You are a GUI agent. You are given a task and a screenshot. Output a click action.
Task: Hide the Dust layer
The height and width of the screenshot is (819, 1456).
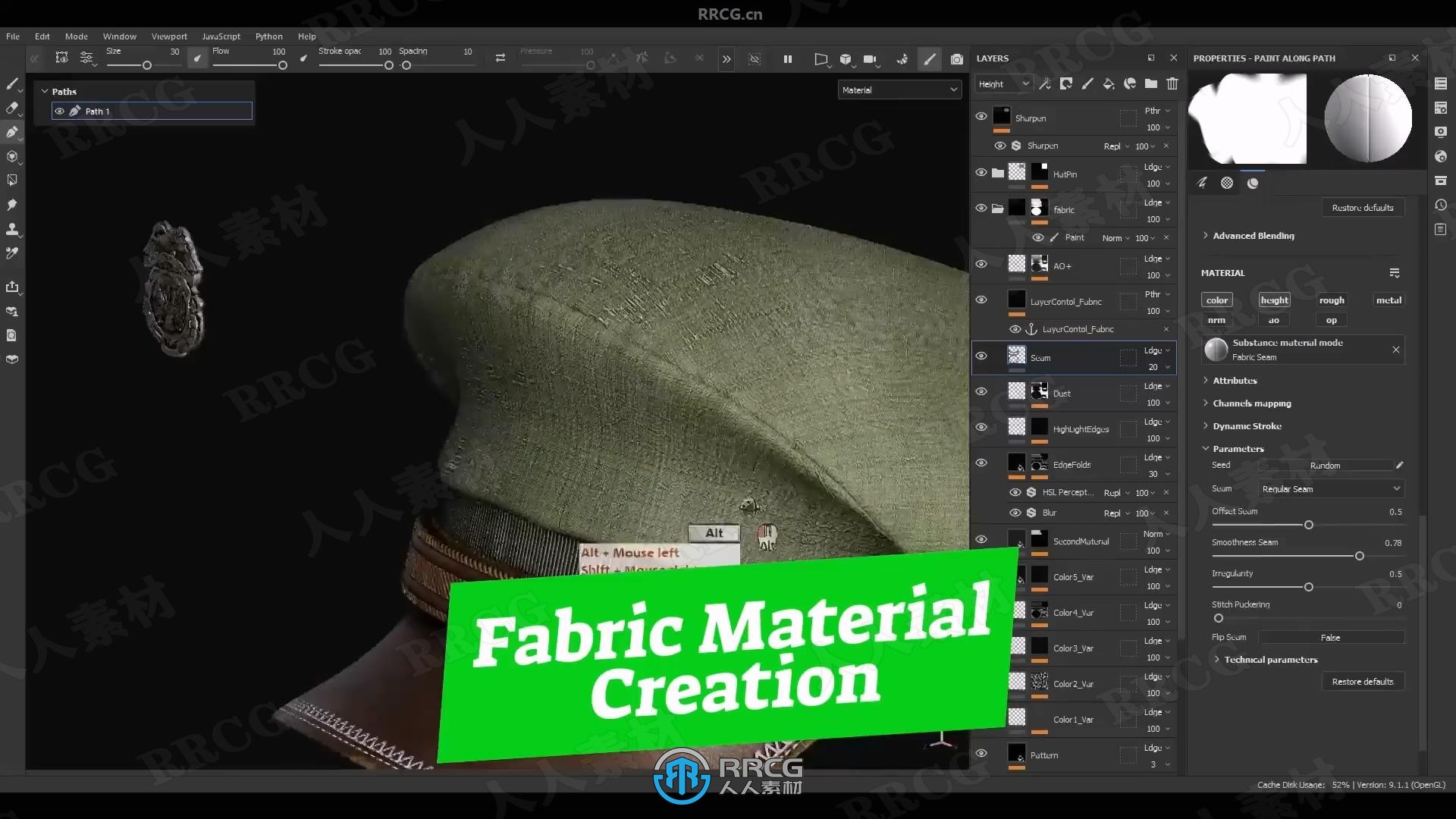(x=981, y=392)
